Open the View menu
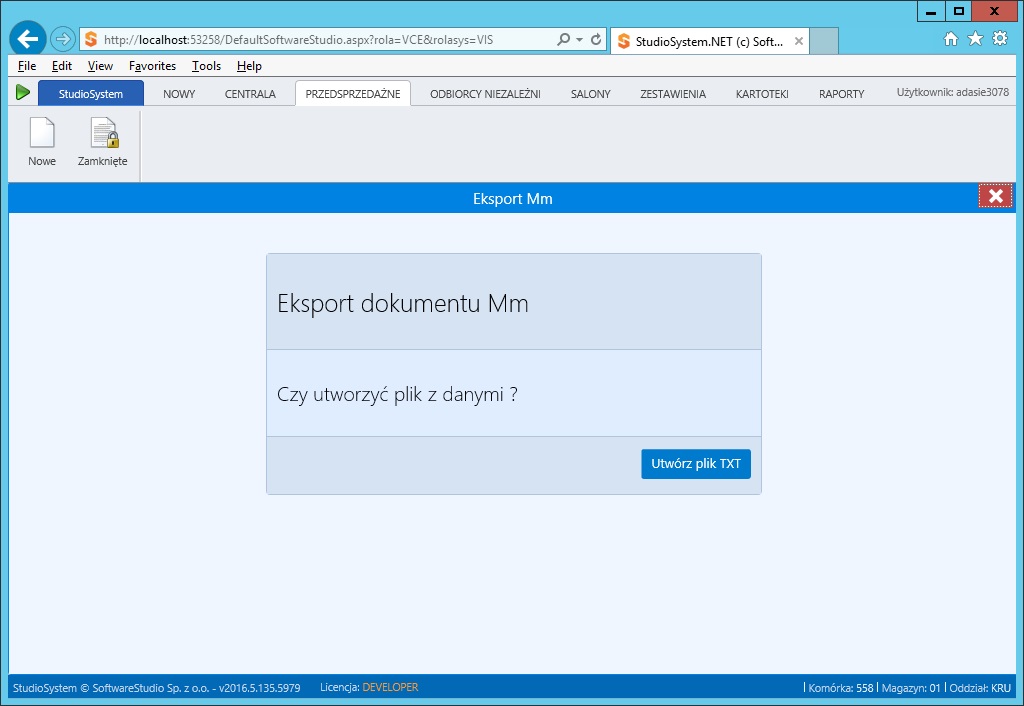 point(100,66)
